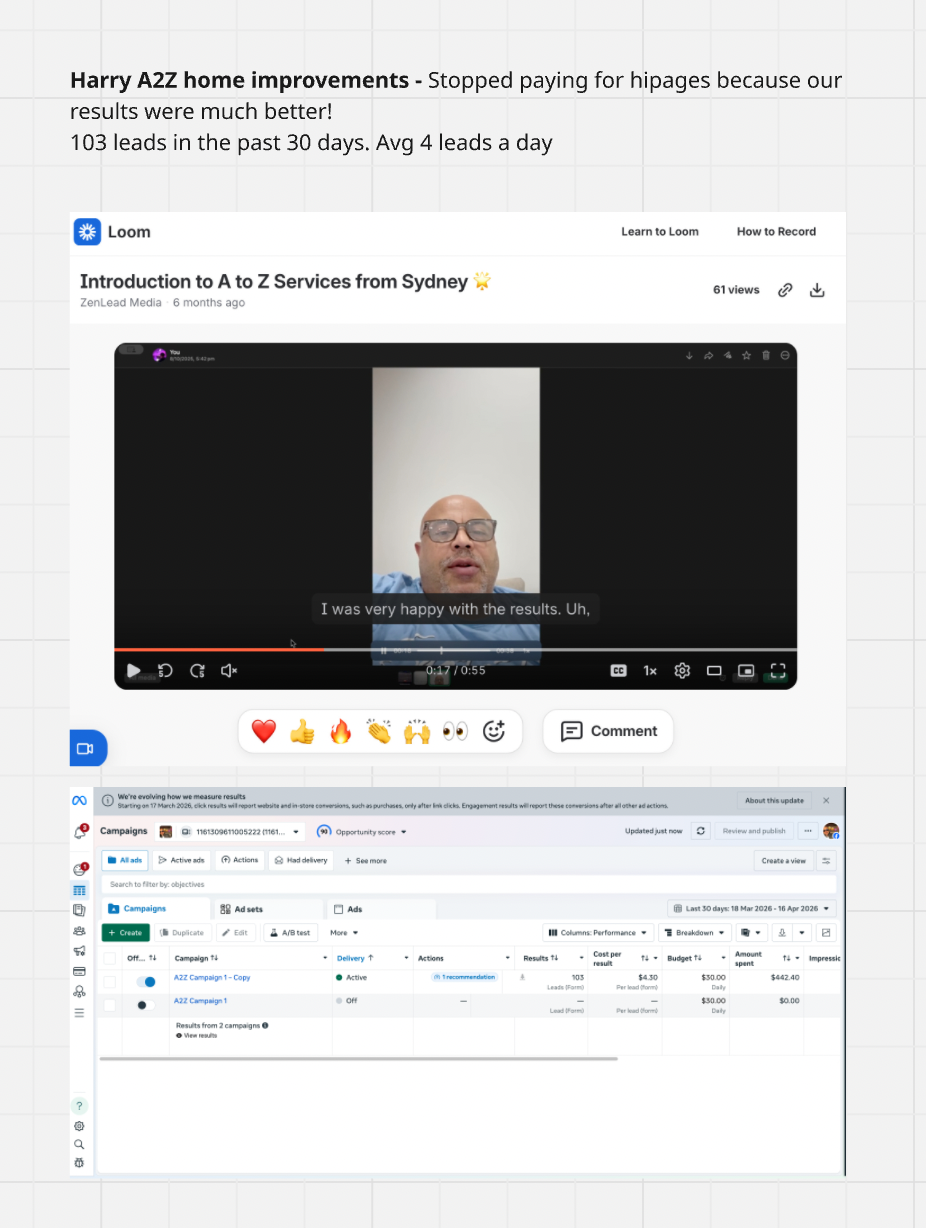926x1228 pixels.
Task: Tick the select-all campaigns checkbox
Action: [x=110, y=958]
